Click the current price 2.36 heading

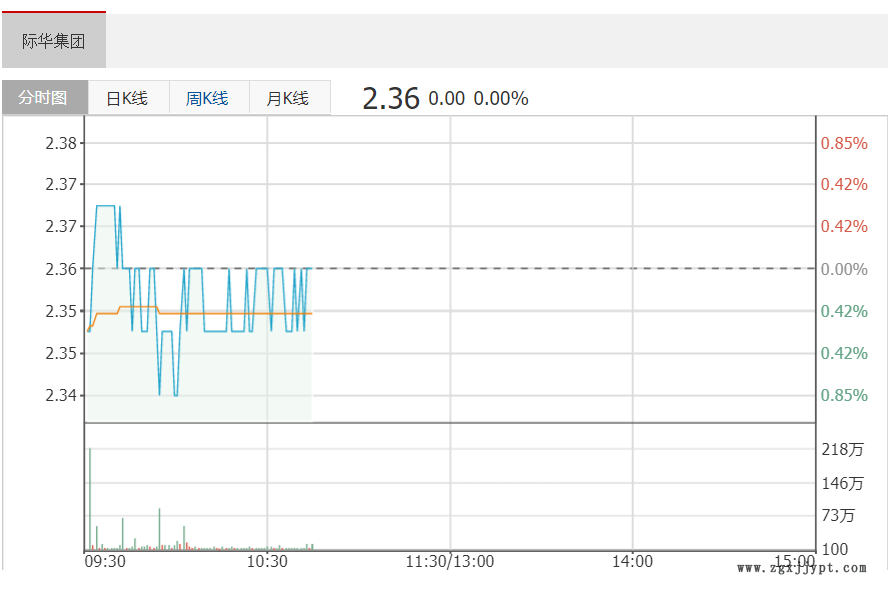(391, 99)
